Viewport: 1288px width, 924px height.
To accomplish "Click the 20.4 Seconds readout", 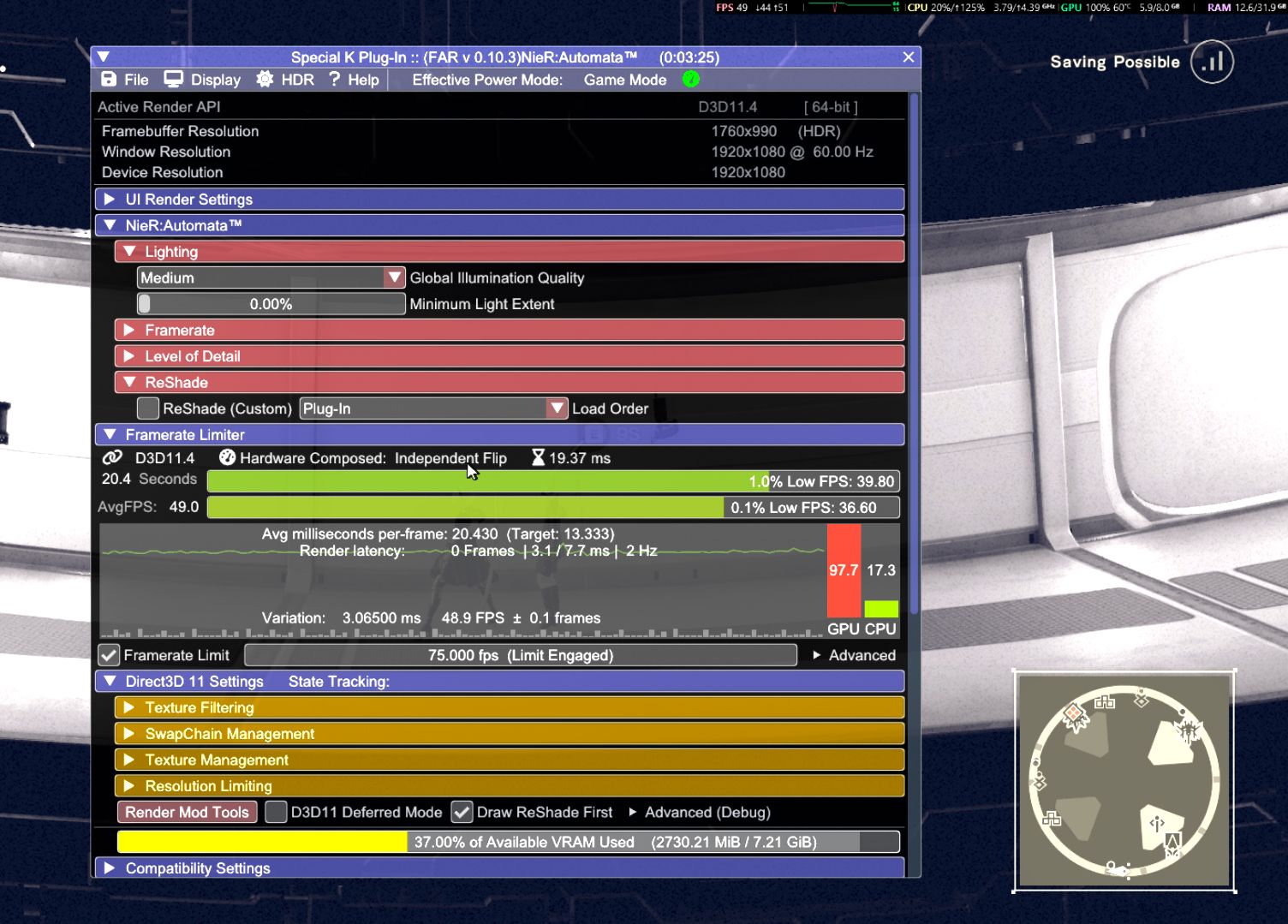I will tap(149, 480).
